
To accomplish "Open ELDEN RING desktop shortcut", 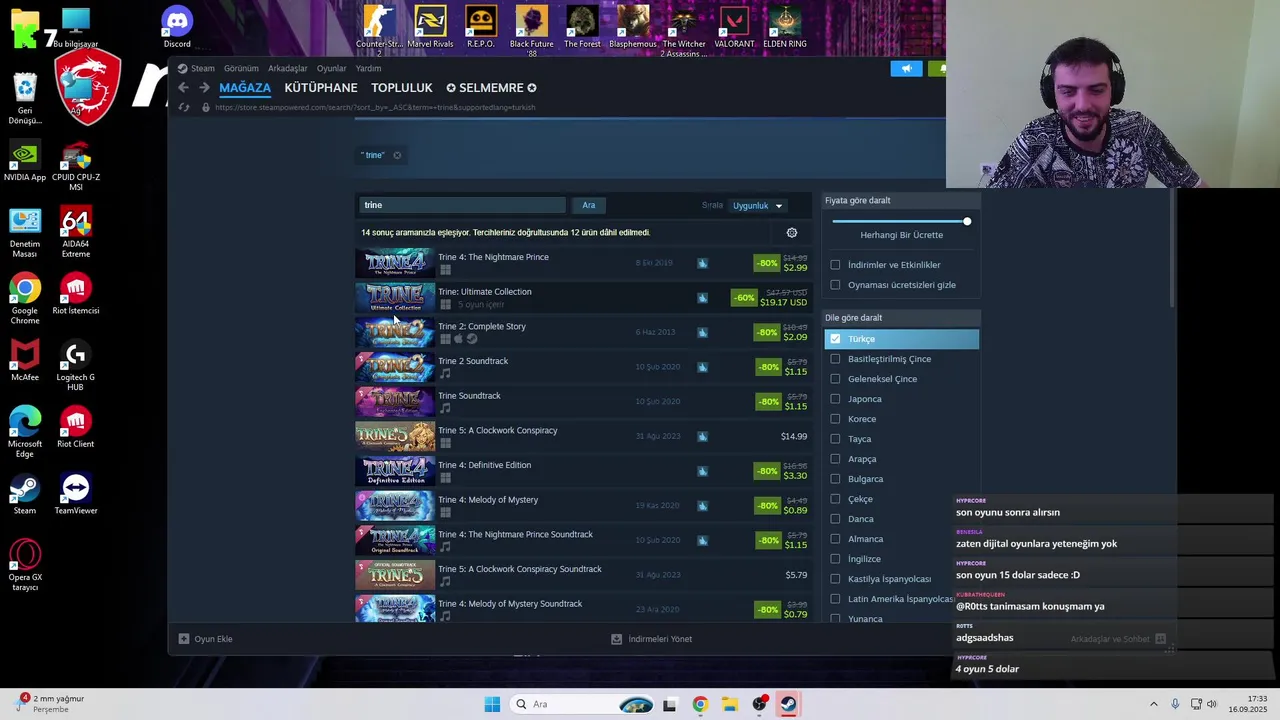I will click(785, 27).
